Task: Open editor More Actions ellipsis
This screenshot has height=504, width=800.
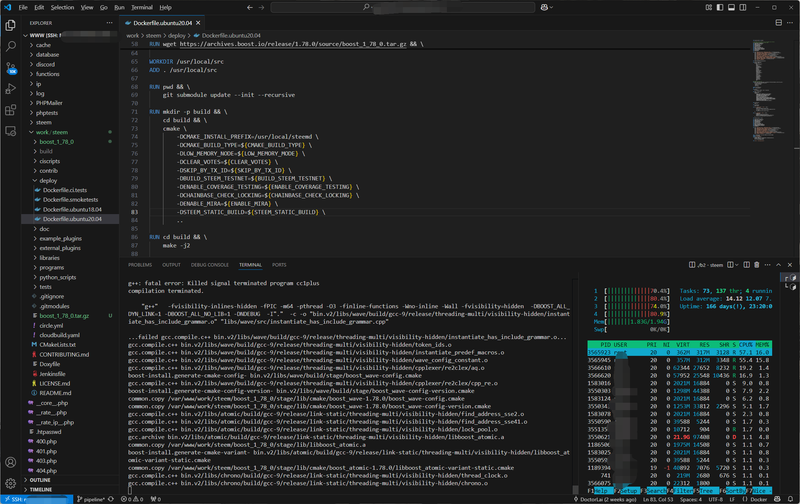Action: click(790, 22)
